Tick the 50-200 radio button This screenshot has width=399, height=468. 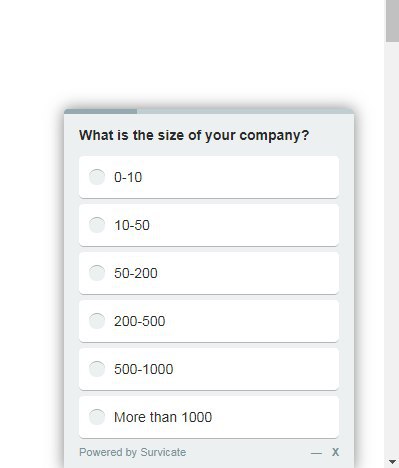coord(97,273)
